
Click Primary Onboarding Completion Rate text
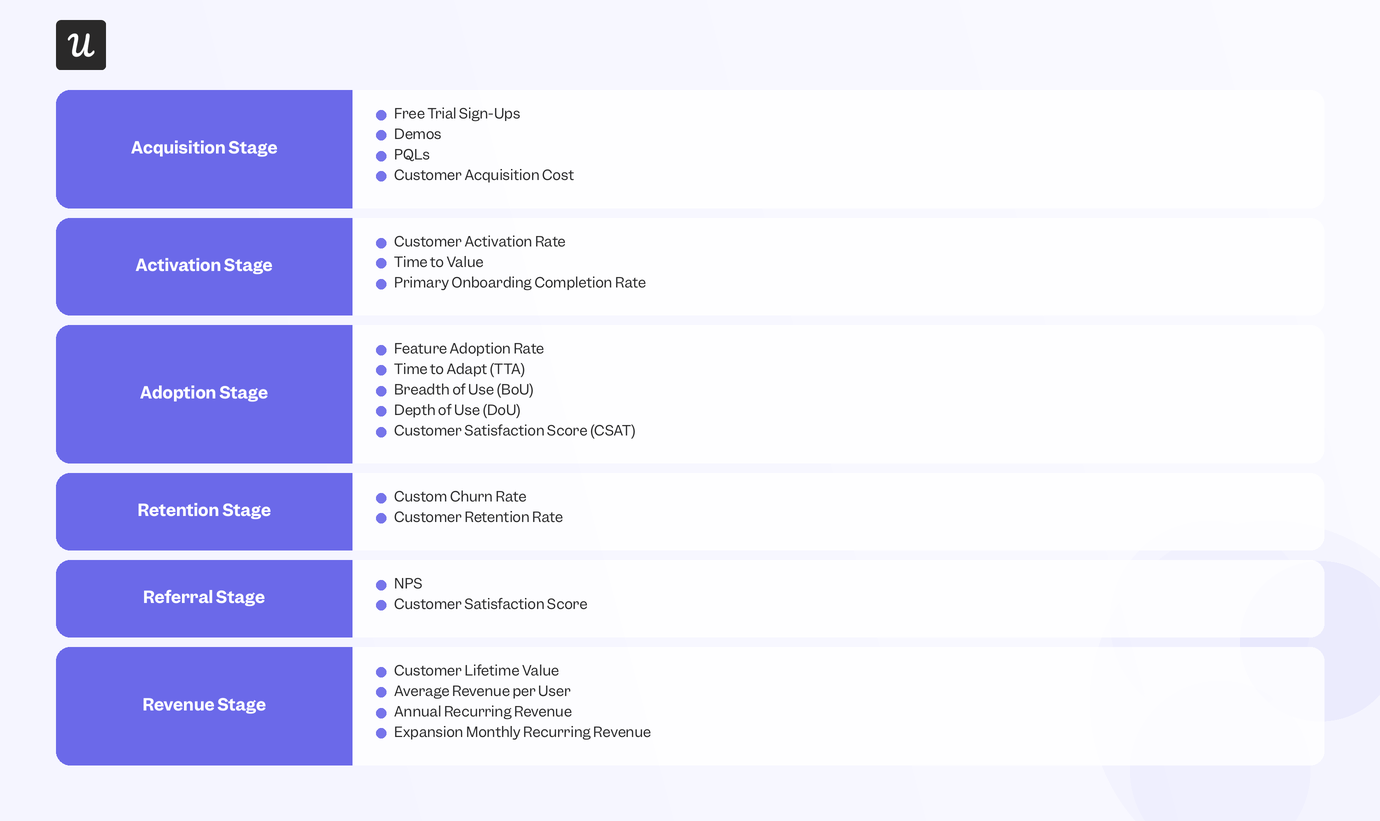pos(520,283)
